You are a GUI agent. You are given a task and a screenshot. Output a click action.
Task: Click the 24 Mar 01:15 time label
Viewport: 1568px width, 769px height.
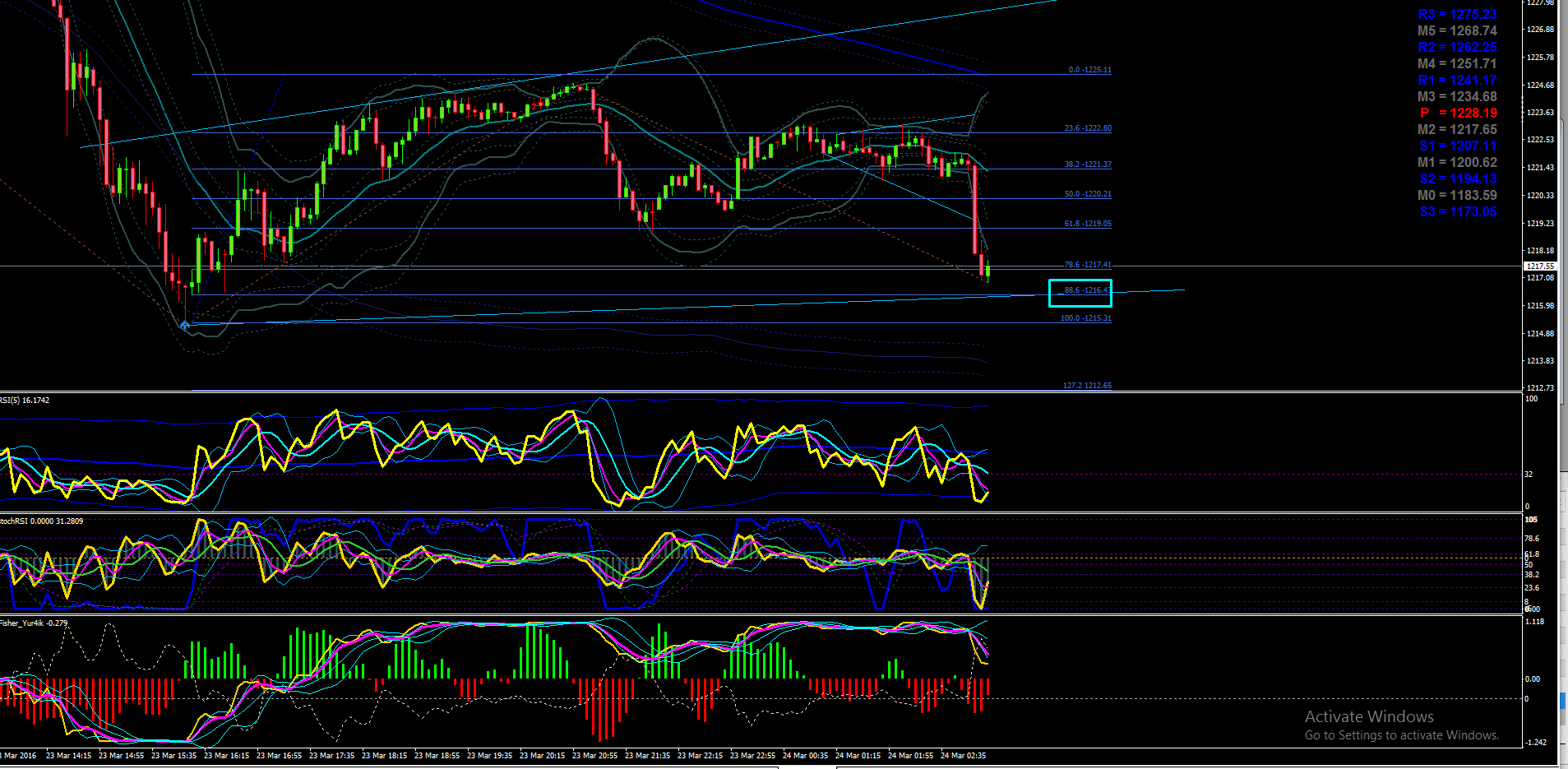coord(858,756)
